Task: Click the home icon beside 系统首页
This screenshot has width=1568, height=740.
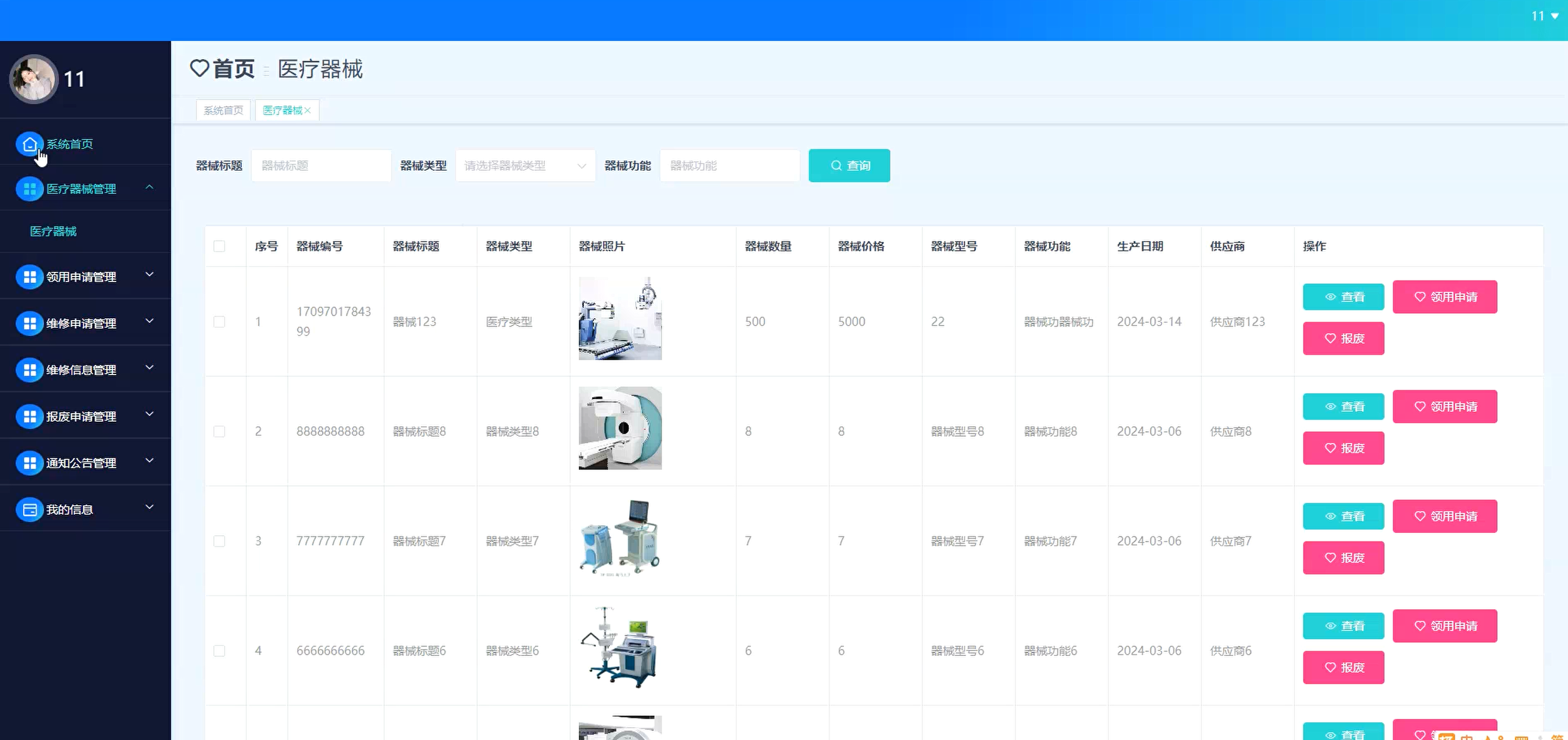Action: point(29,144)
